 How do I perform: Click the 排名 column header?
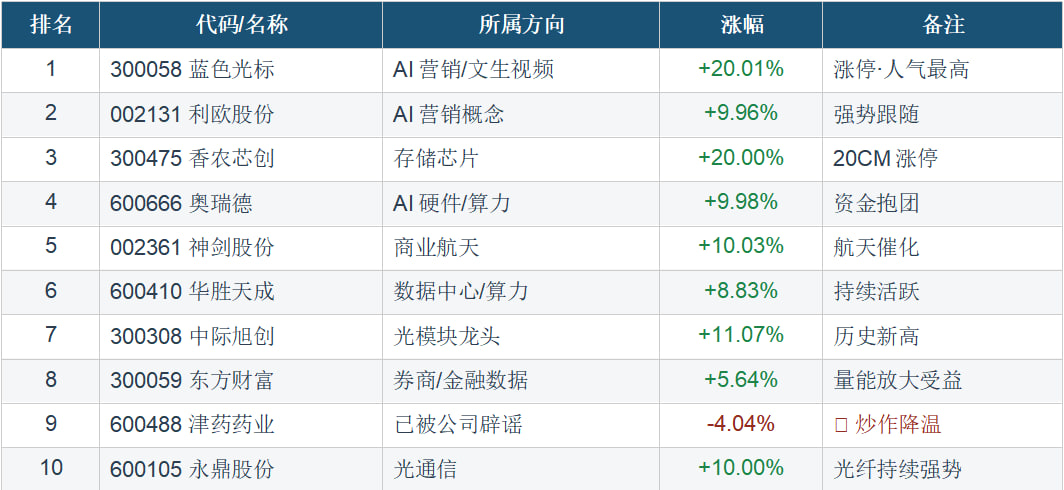pos(51,25)
